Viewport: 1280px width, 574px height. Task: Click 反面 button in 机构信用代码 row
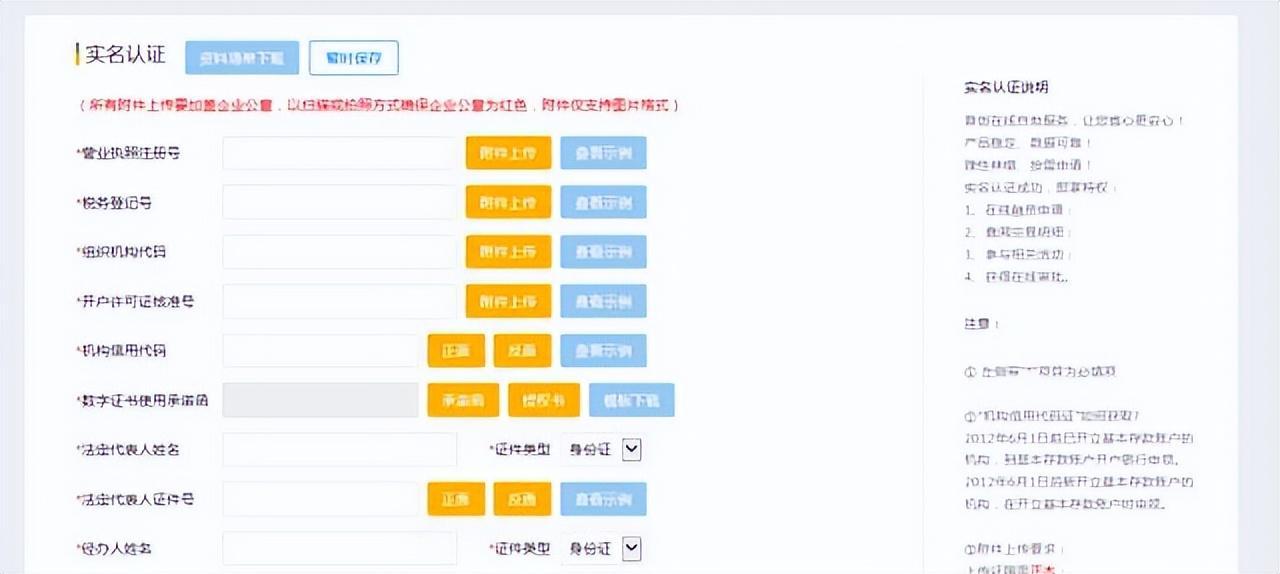click(x=522, y=351)
